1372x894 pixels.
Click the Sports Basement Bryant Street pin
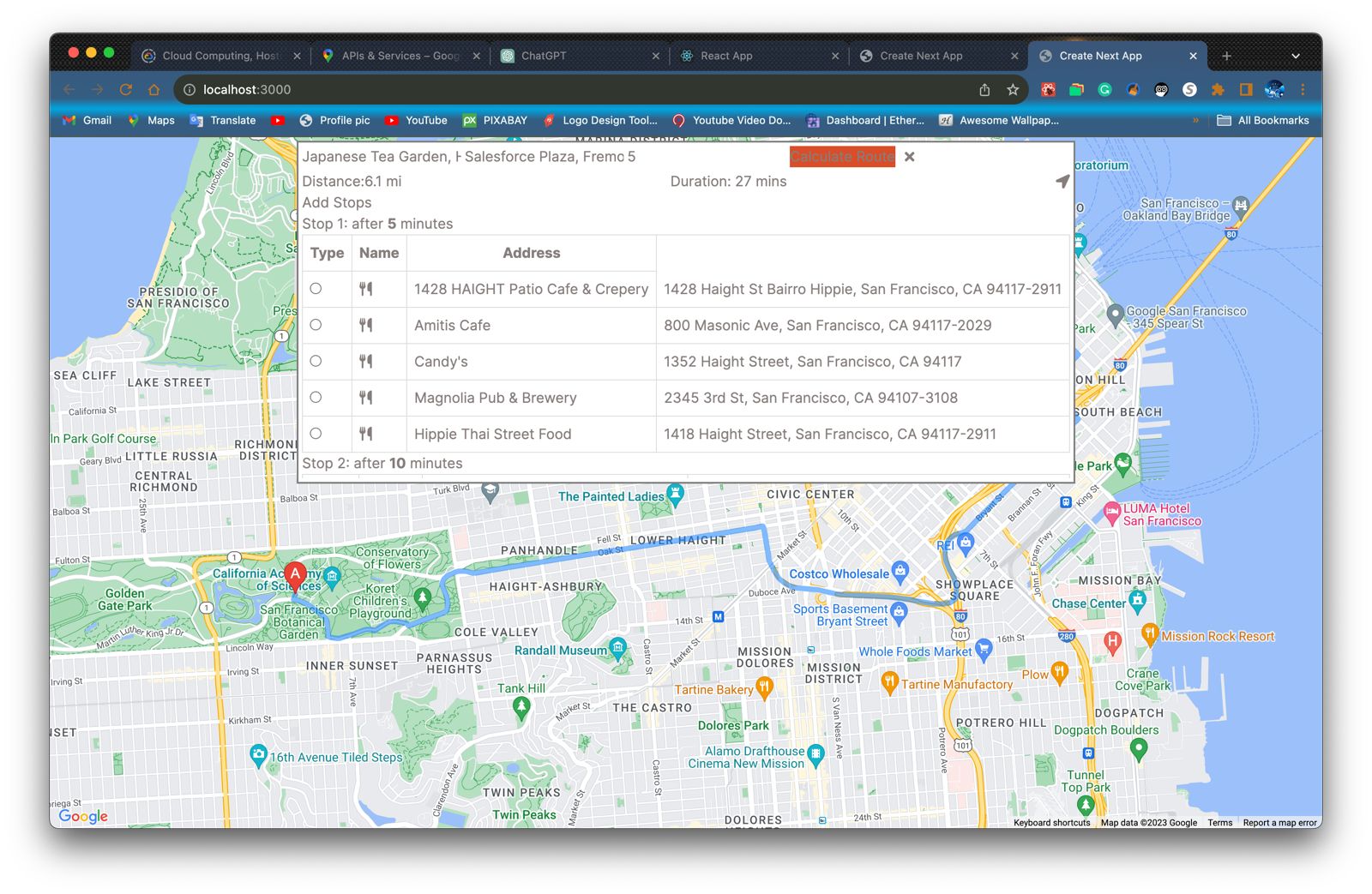[x=899, y=612]
